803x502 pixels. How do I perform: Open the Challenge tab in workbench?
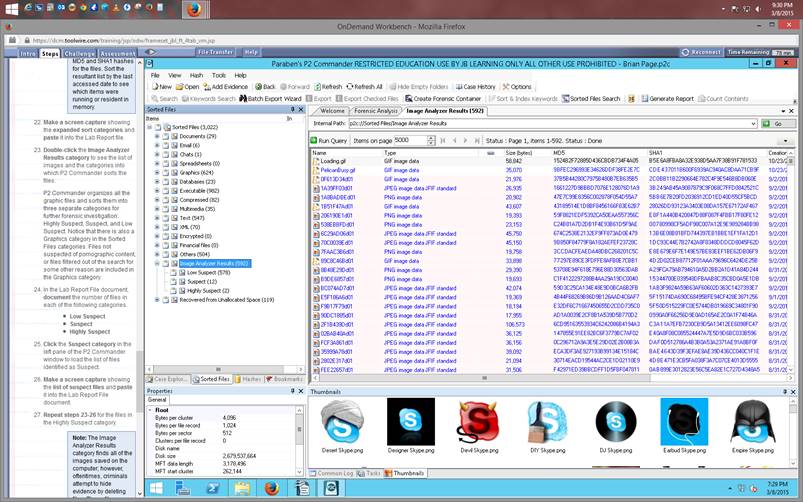point(79,53)
